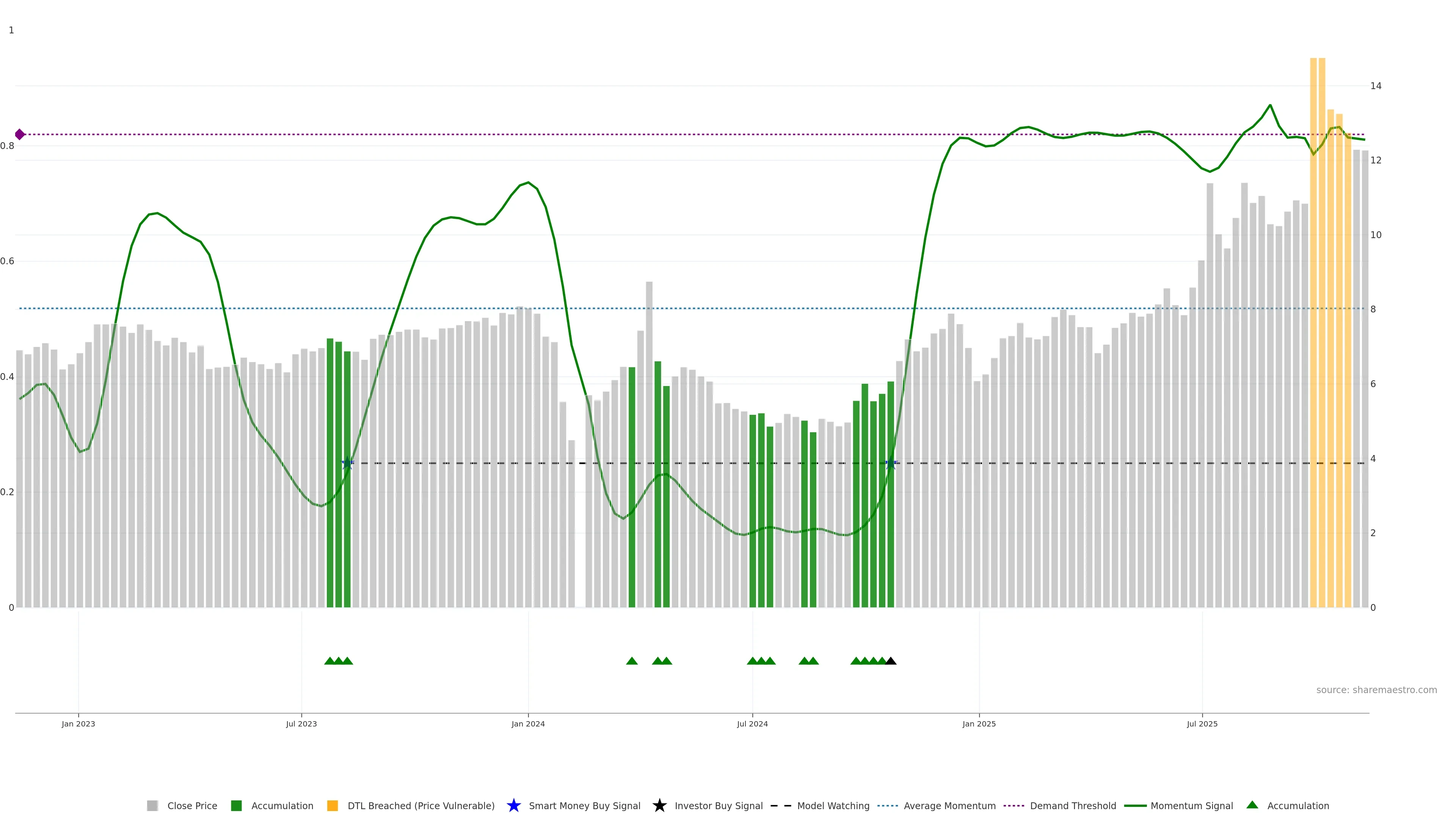The height and width of the screenshot is (819, 1456).
Task: Click the blue star marker at the August 2023 green bars
Action: click(348, 463)
